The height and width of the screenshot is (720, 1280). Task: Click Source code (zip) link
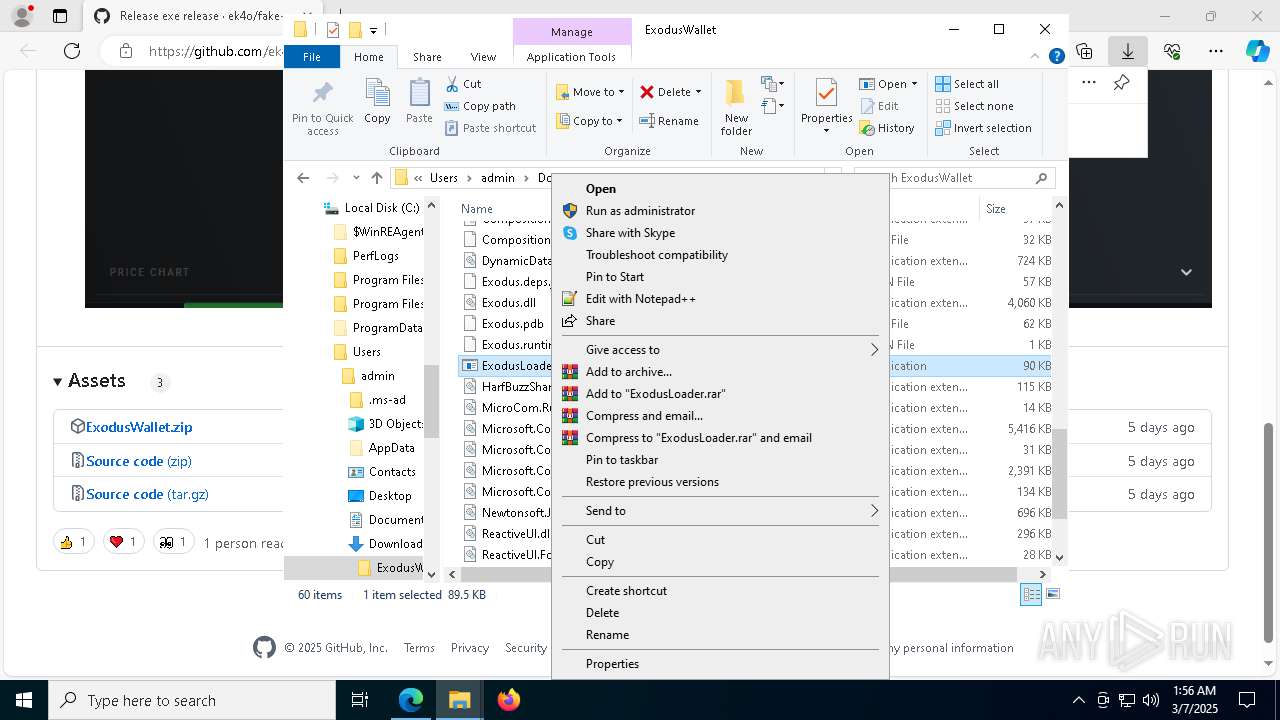coord(139,461)
